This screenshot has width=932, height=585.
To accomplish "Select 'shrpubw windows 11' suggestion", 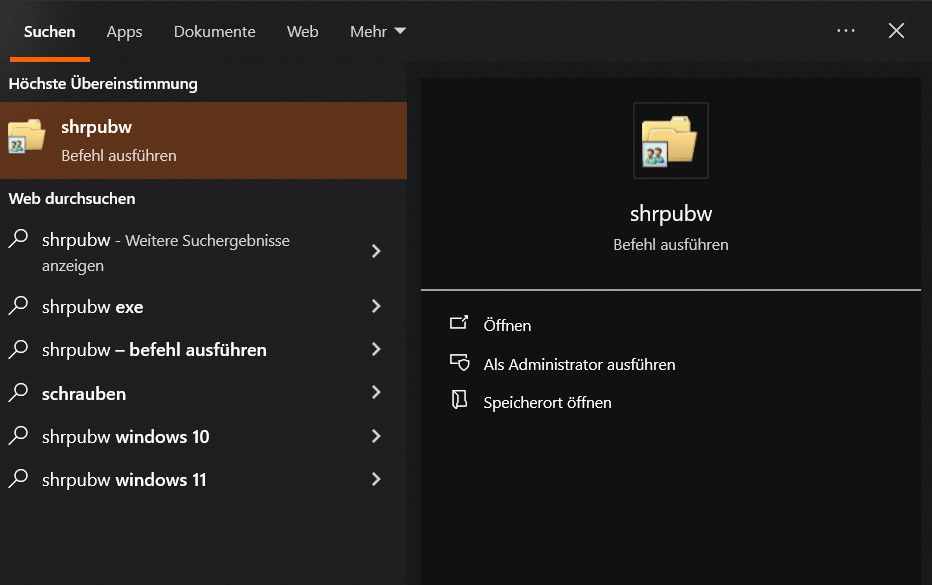I will pyautogui.click(x=203, y=479).
